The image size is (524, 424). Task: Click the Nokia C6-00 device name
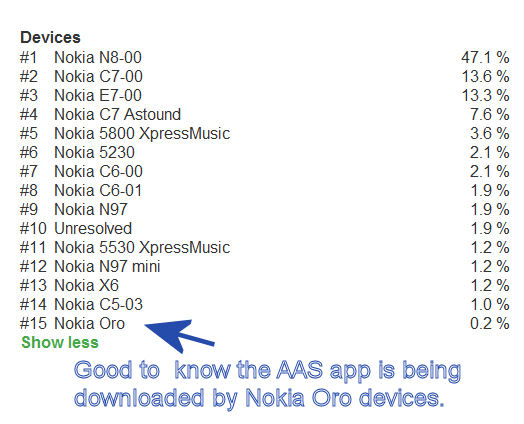point(98,172)
